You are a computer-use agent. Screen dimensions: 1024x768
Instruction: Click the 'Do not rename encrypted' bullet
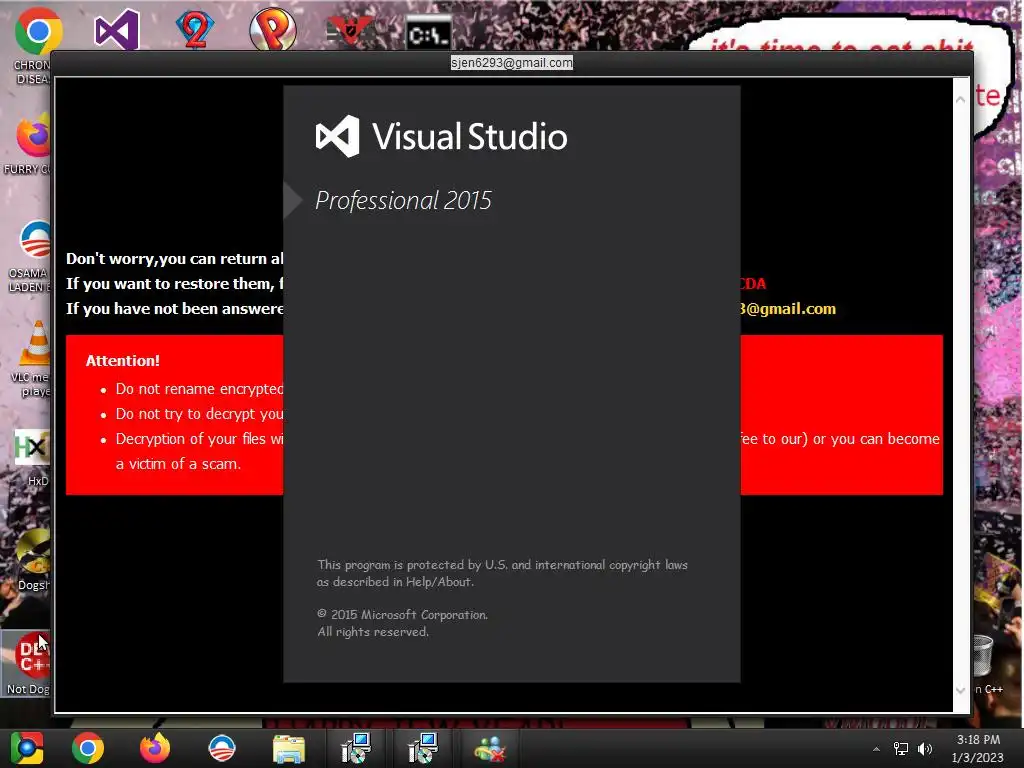(199, 389)
